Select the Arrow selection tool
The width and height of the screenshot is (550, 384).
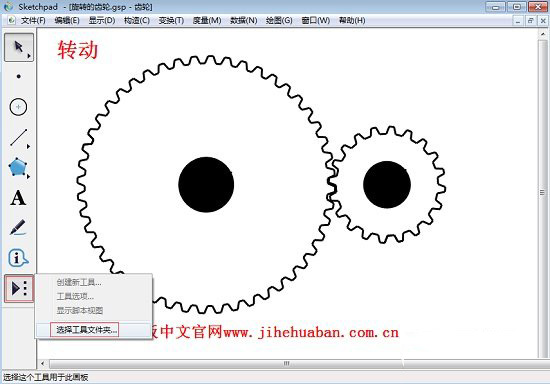[19, 47]
